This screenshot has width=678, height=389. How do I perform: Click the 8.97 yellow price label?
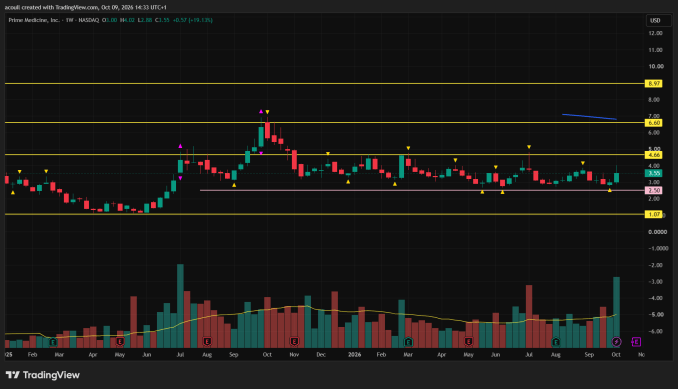tap(653, 83)
